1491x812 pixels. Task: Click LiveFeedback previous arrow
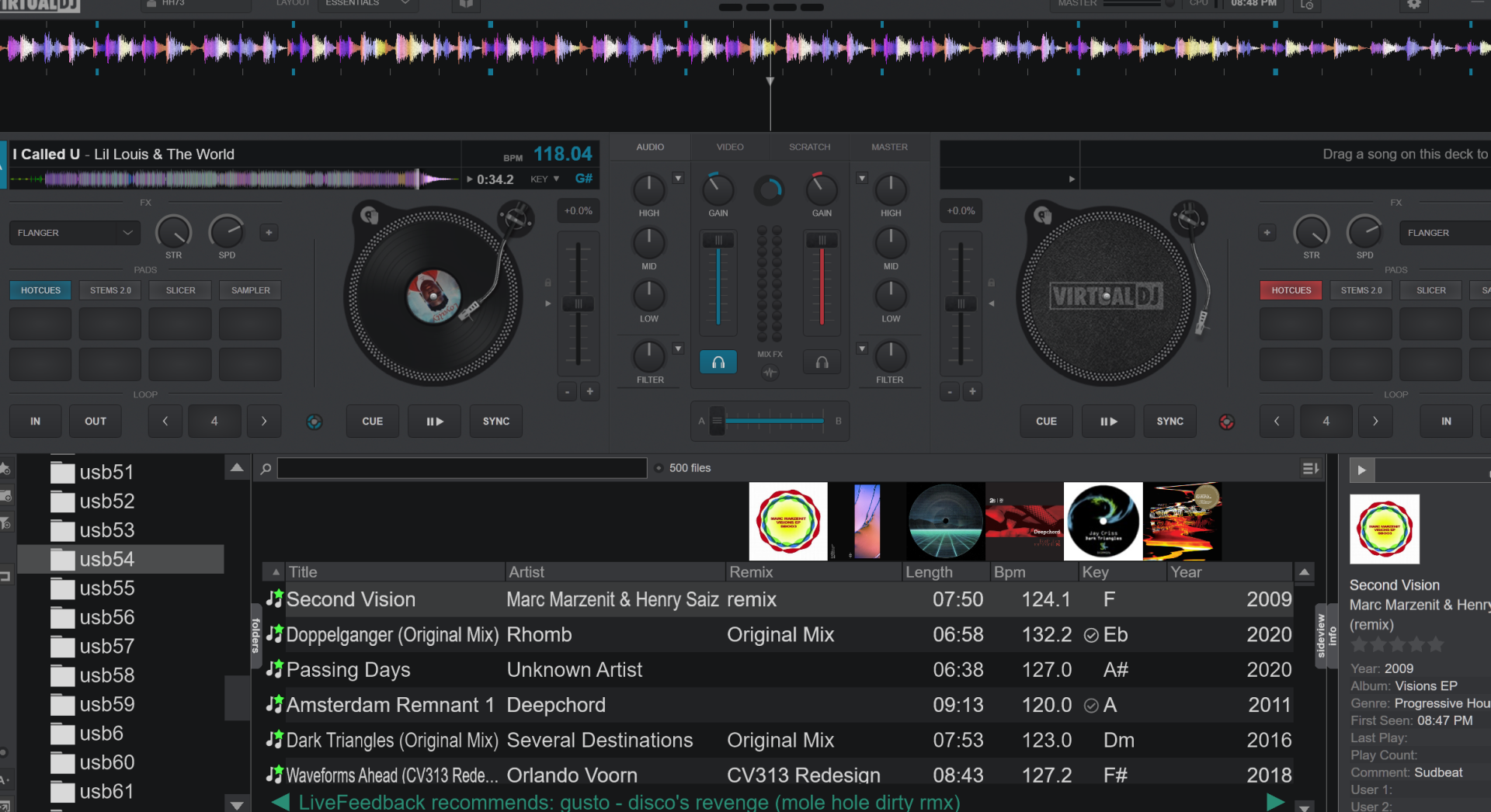(280, 802)
